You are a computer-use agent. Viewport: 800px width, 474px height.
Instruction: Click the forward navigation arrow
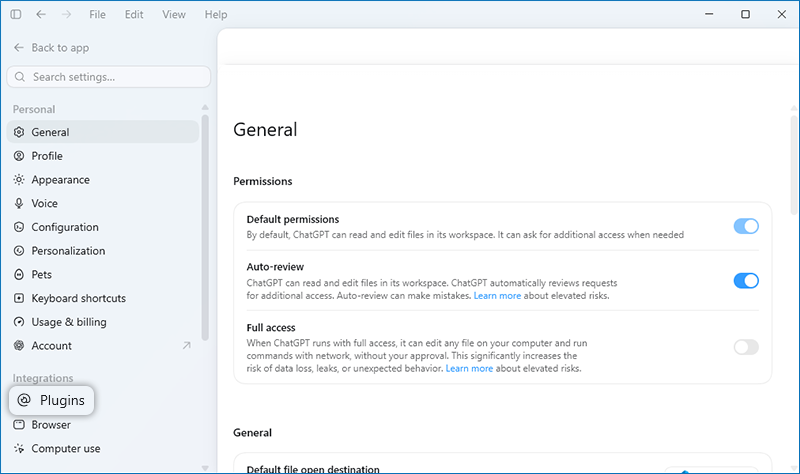[x=66, y=14]
